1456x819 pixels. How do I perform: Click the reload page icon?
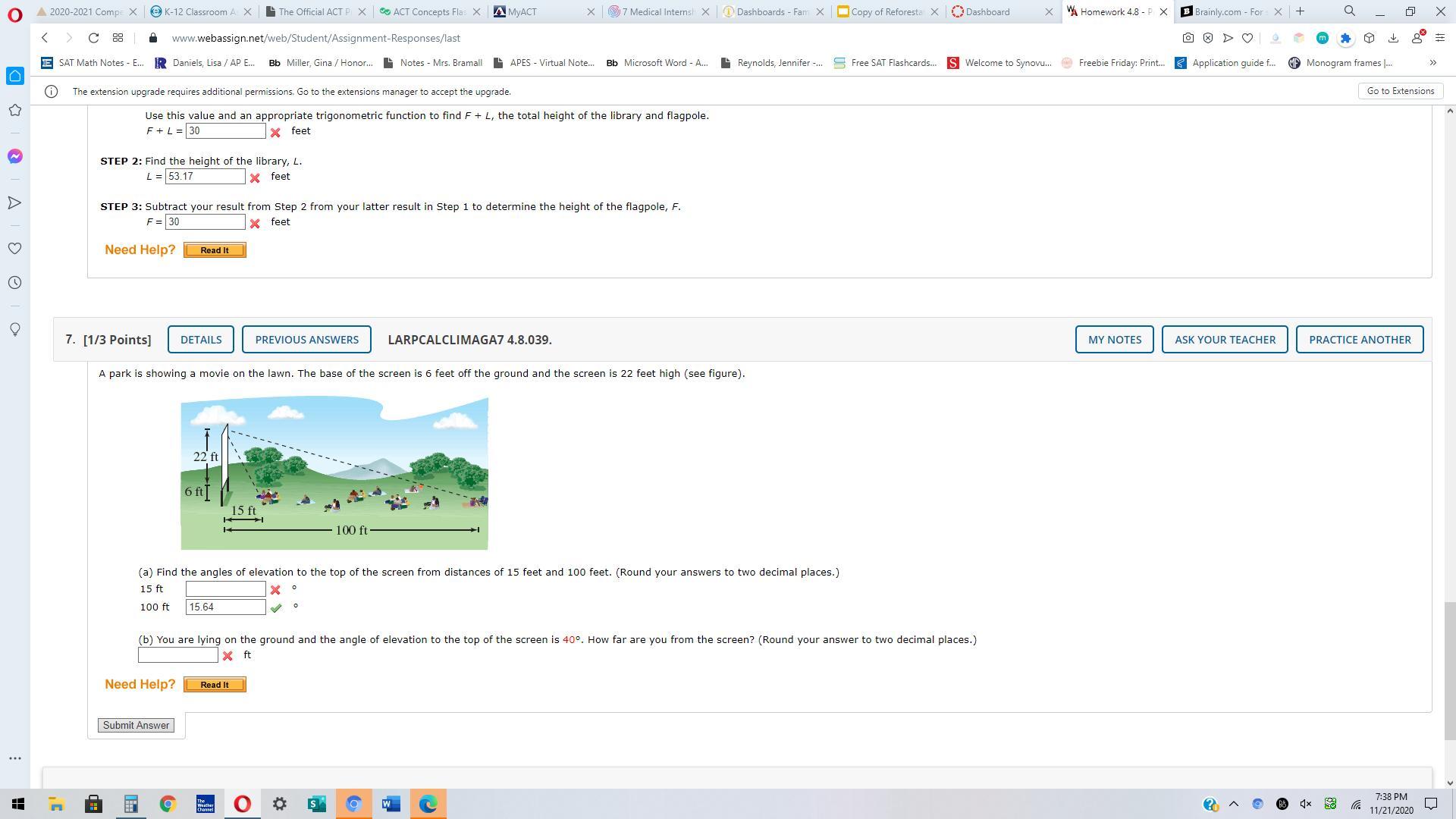93,38
